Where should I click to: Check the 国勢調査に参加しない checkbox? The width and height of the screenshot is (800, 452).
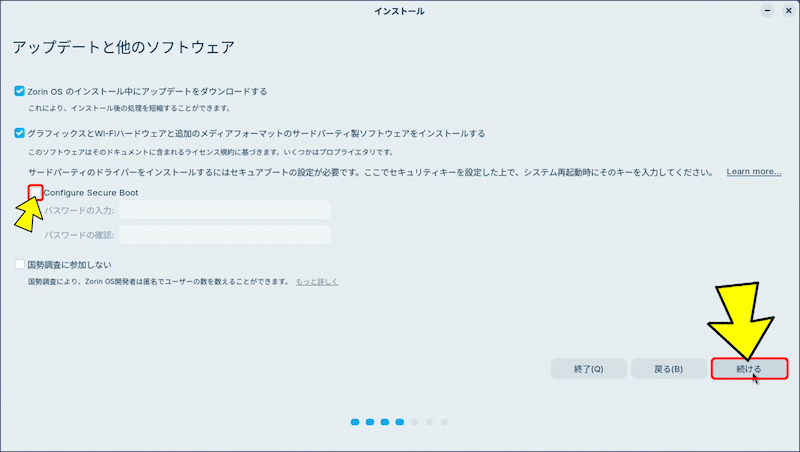coord(20,265)
